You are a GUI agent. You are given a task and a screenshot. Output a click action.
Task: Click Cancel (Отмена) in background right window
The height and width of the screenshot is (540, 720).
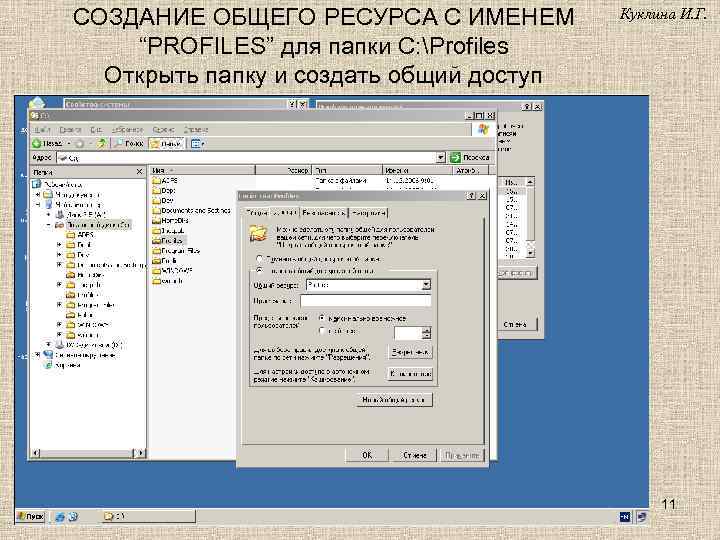pos(516,324)
